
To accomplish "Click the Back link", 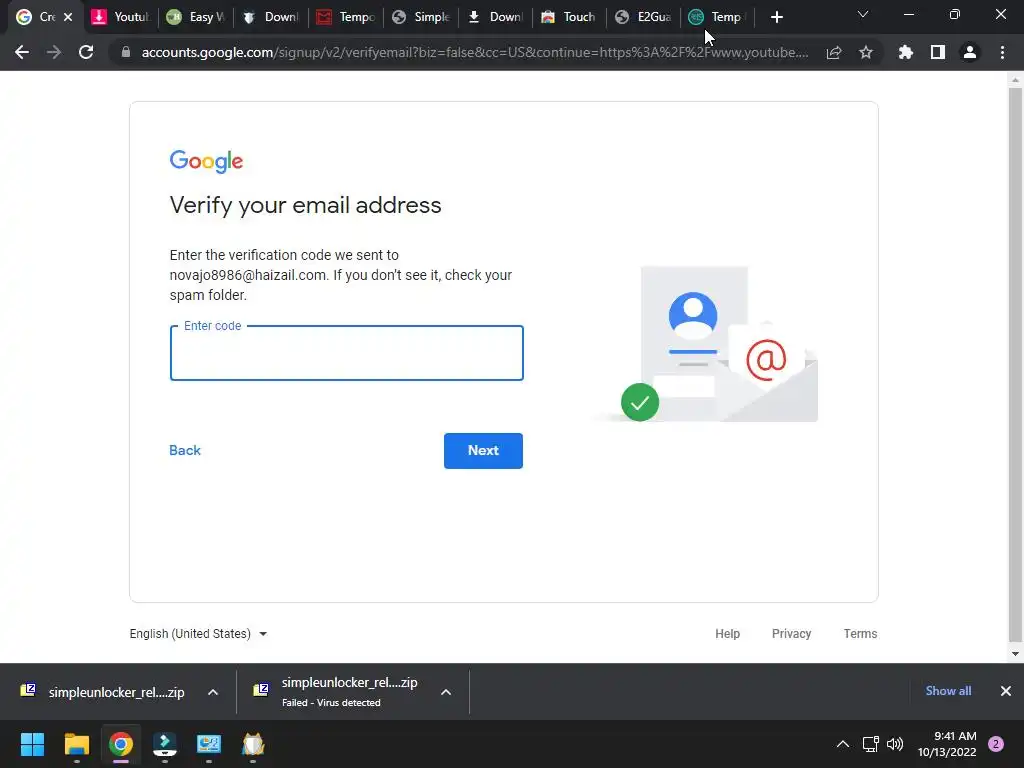I will click(185, 451).
